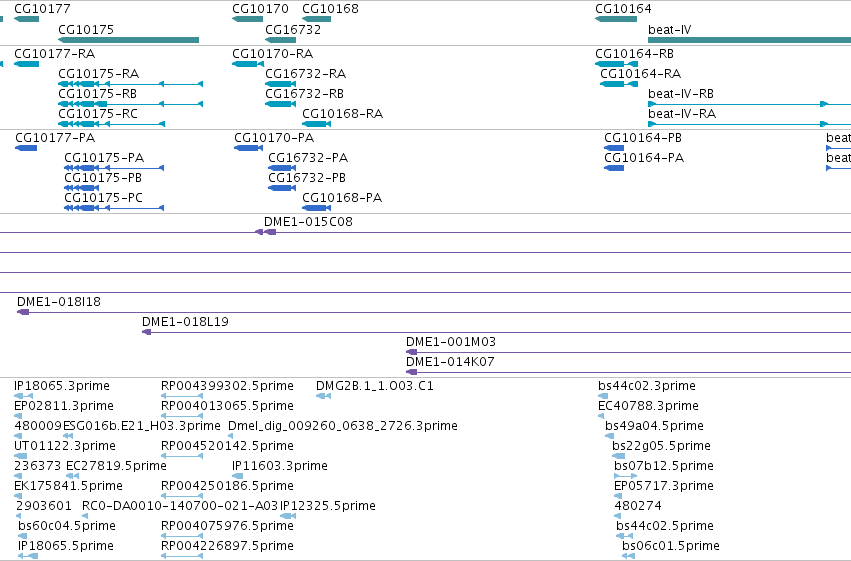Click the EC40788.3prime EST label
This screenshot has height=561, width=851.
point(648,406)
